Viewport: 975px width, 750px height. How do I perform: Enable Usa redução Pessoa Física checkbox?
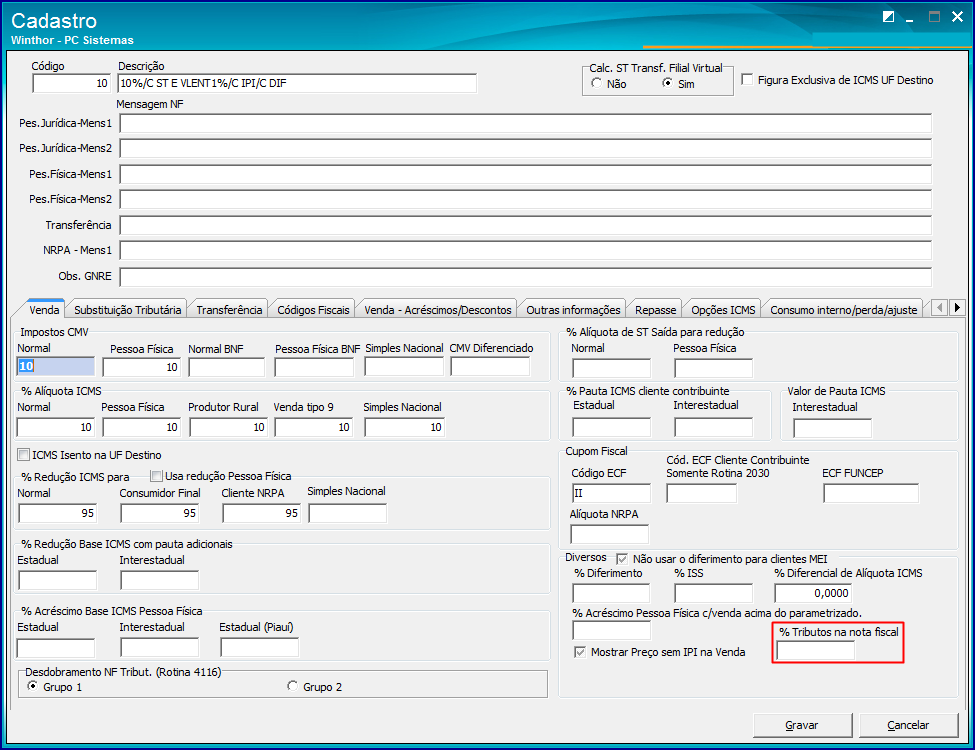coord(157,476)
